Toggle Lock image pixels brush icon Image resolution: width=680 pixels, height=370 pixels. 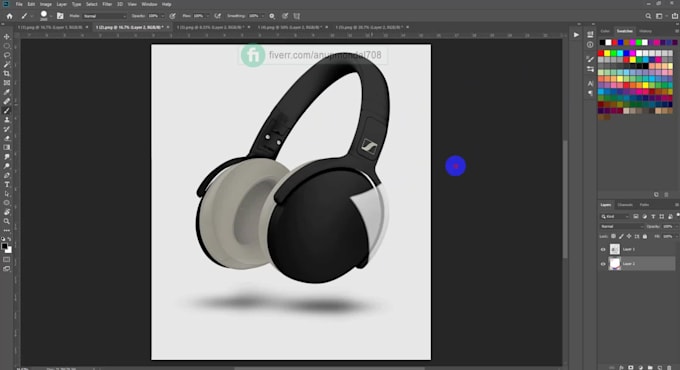[621, 236]
